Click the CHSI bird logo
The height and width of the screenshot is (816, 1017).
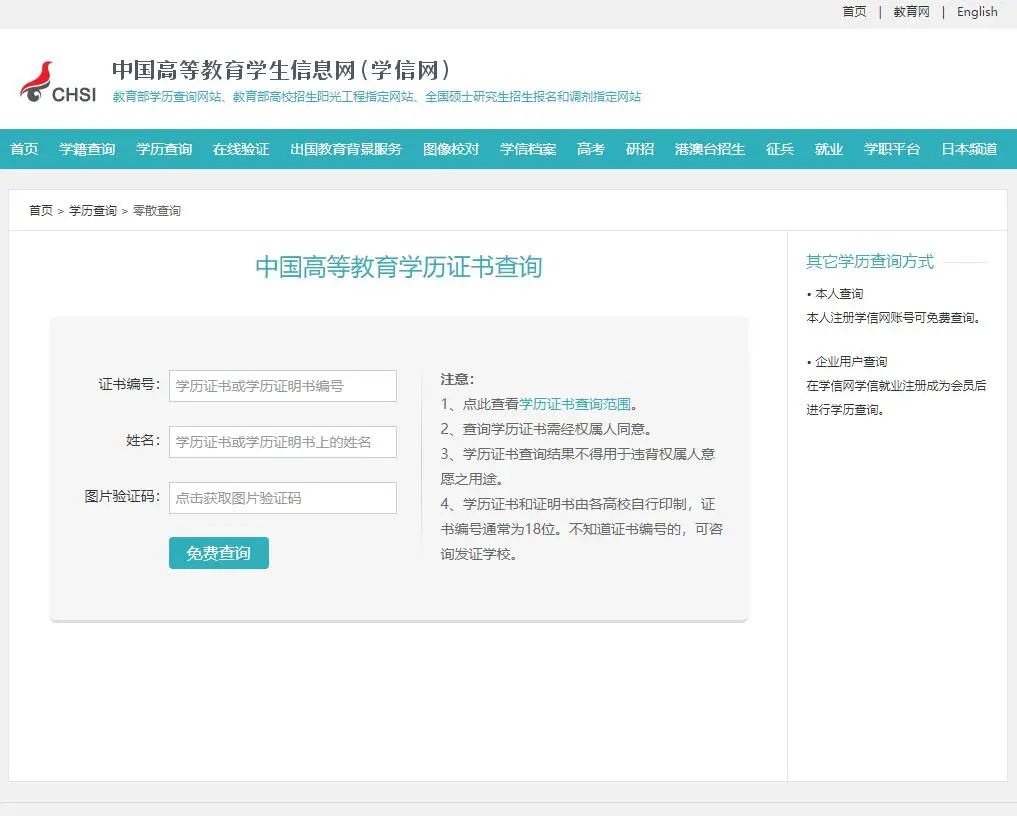click(58, 82)
